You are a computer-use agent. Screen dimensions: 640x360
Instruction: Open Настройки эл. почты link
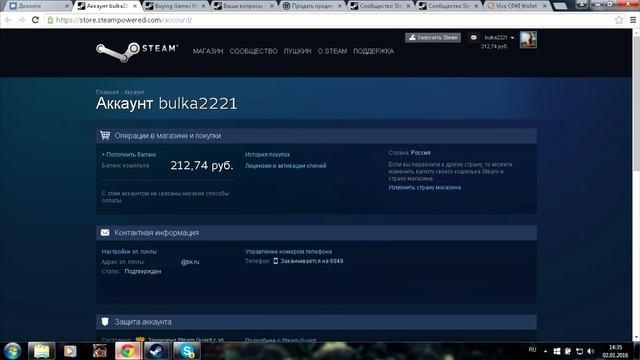[129, 251]
